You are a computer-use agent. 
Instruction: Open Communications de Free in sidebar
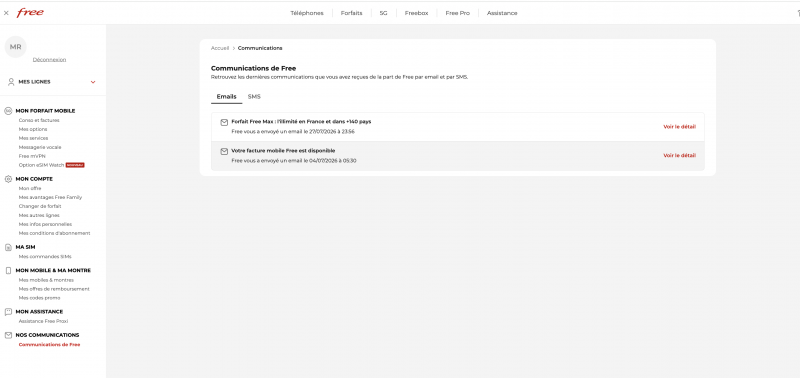[49, 345]
